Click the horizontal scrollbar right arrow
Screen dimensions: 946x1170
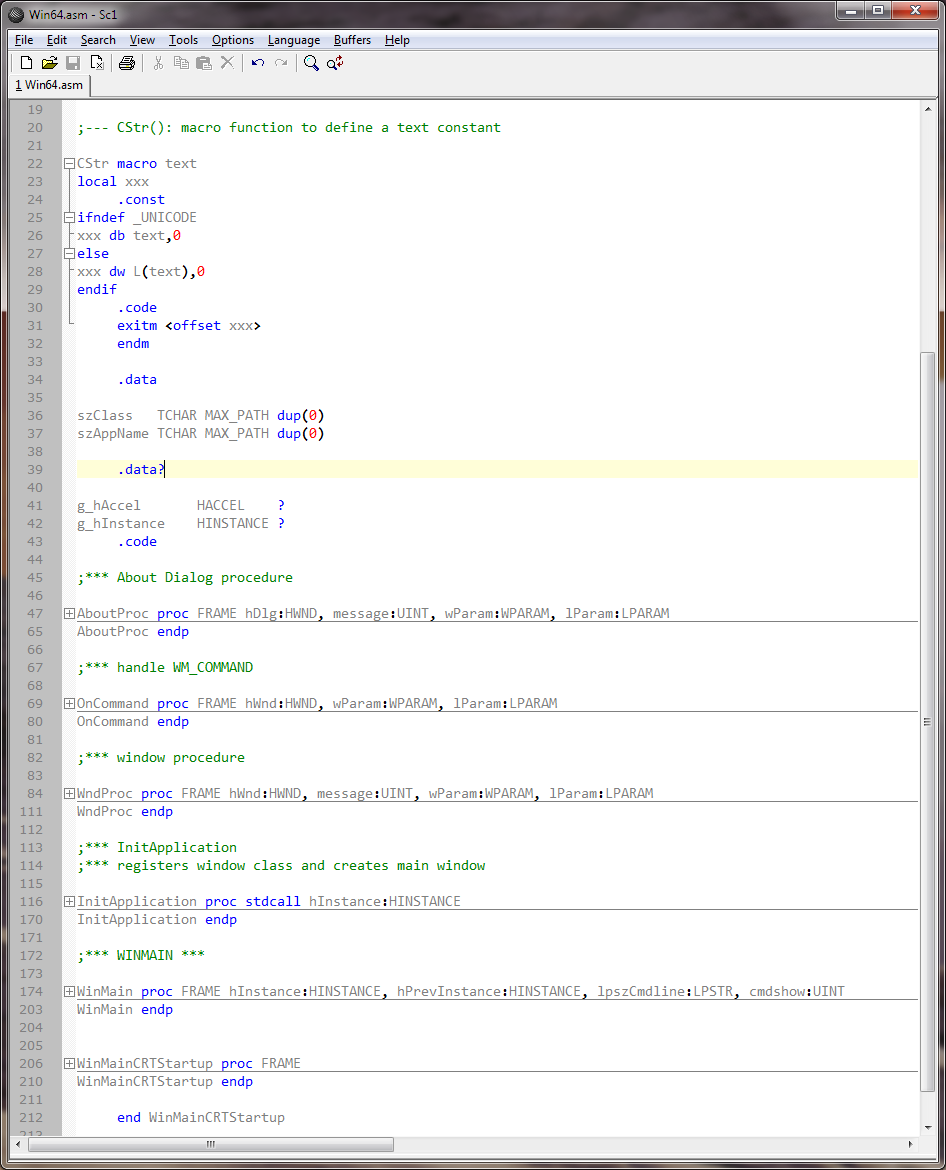click(910, 1144)
